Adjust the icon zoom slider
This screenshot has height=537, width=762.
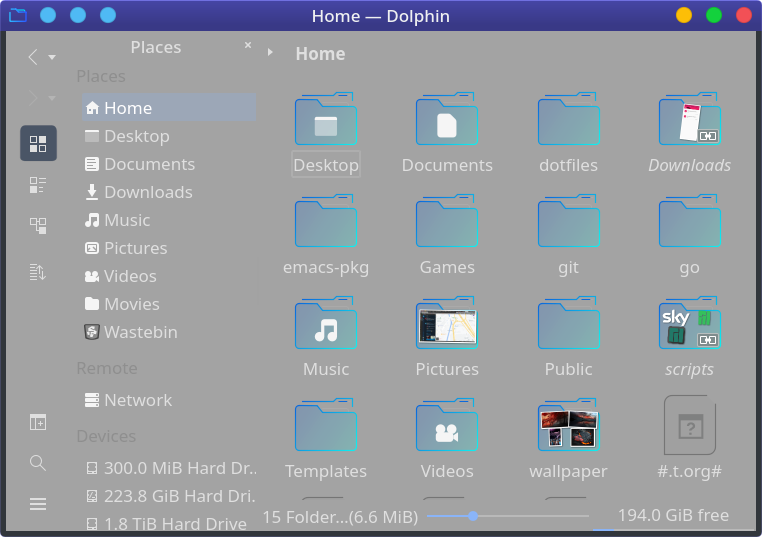pos(473,516)
